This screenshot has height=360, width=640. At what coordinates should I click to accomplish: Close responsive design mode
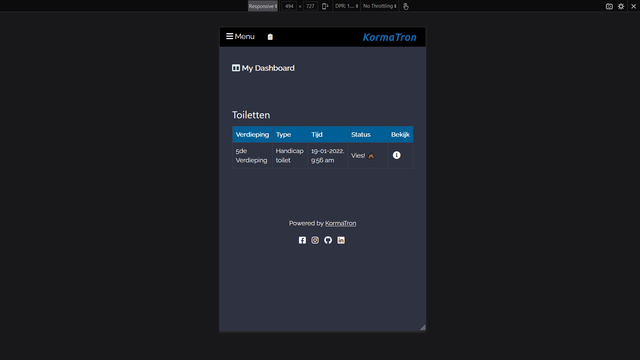coord(633,6)
